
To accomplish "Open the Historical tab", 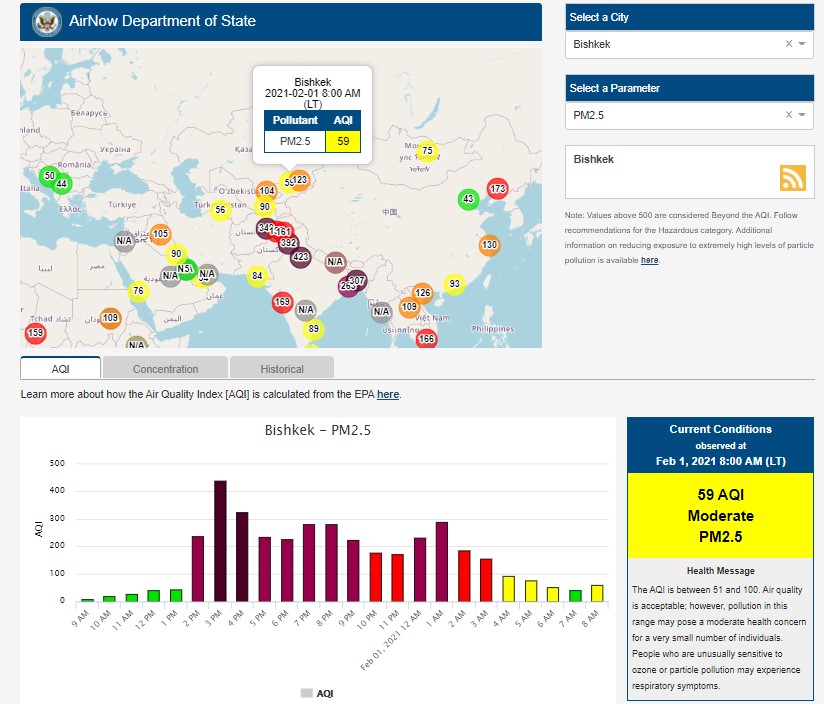I will [x=281, y=369].
